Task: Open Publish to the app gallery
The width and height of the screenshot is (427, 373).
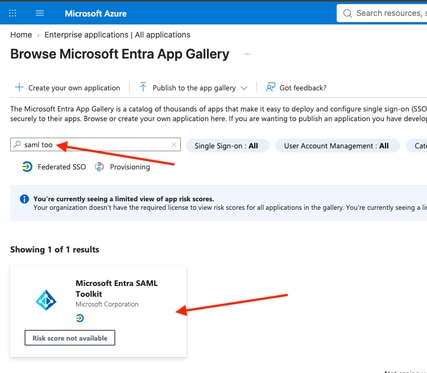Action: point(194,88)
